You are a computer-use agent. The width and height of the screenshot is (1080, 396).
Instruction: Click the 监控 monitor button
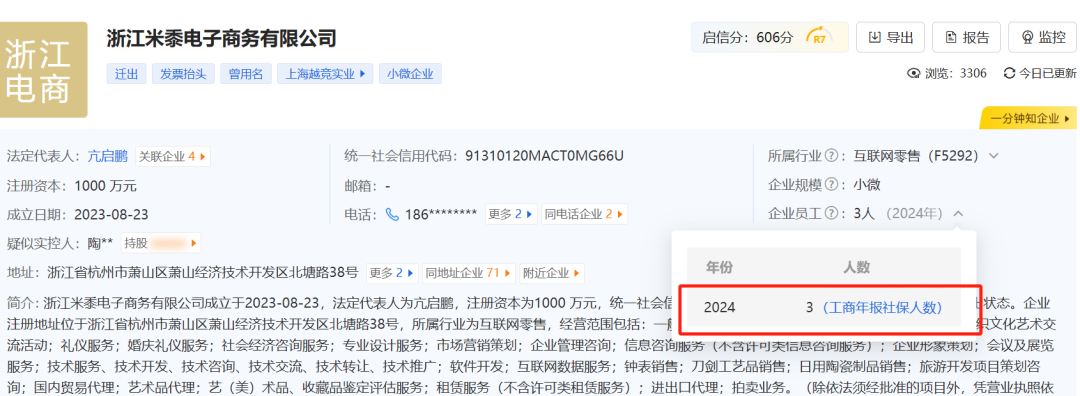point(1042,37)
